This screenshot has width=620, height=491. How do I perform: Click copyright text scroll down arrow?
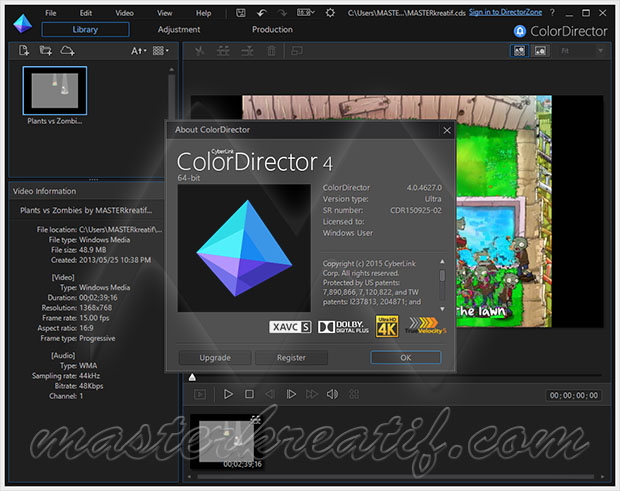click(442, 309)
